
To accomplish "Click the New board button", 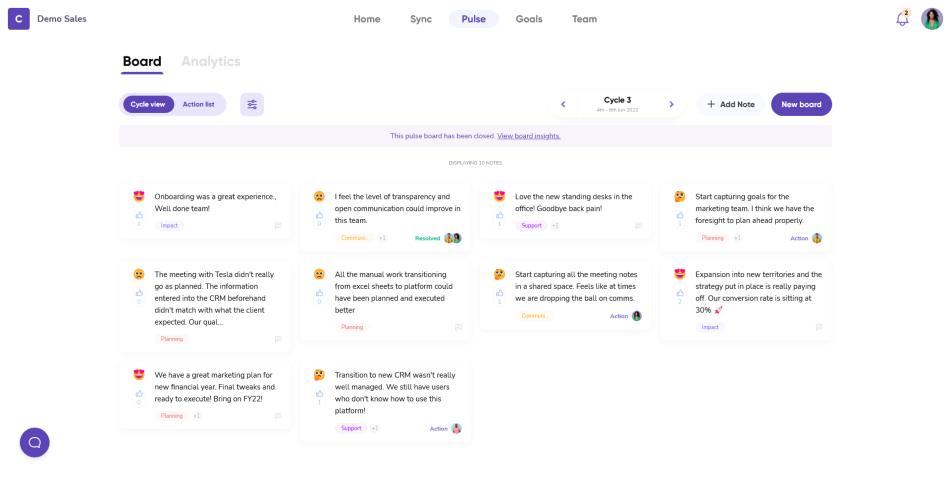I will coord(801,104).
